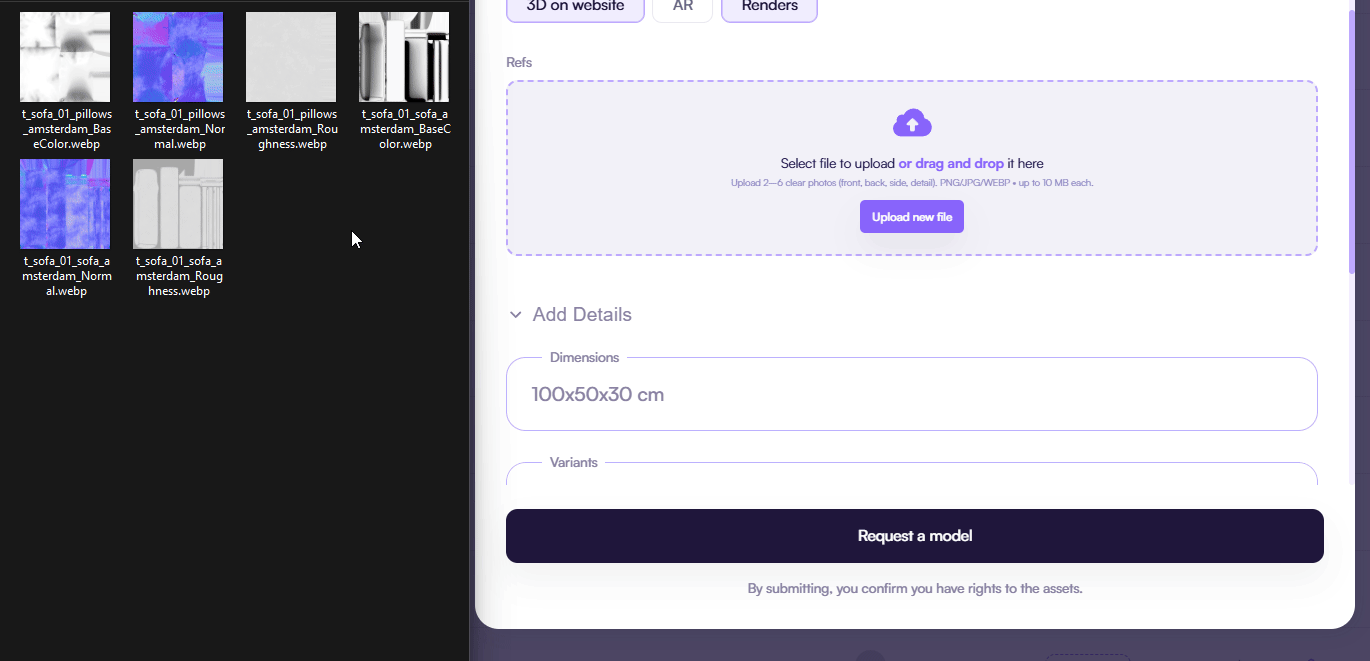This screenshot has height=661, width=1370.
Task: Toggle the Renders option chip
Action: pos(769,7)
